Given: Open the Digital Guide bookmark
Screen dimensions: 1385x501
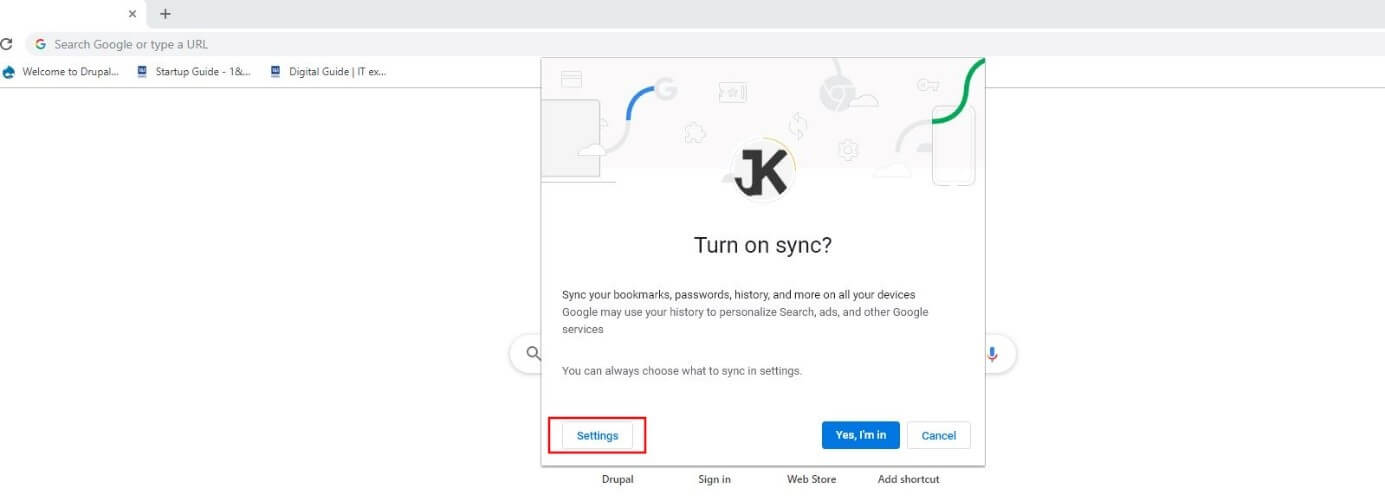Looking at the screenshot, I should pos(328,72).
